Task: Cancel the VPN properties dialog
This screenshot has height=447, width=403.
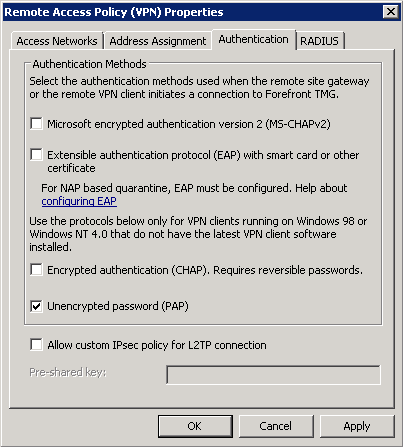Action: coord(276,426)
